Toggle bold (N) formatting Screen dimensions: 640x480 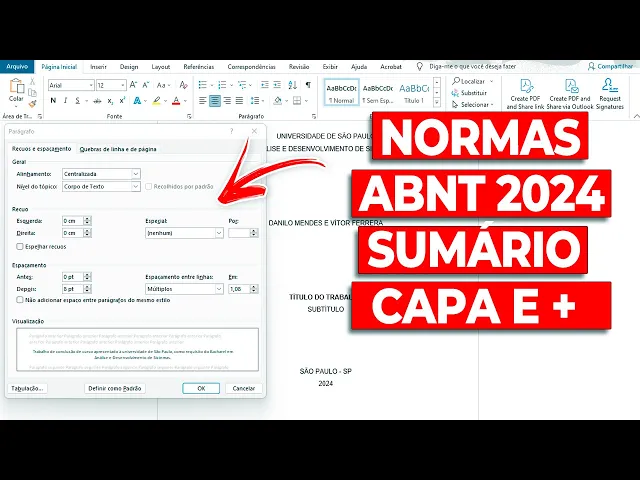click(x=53, y=100)
